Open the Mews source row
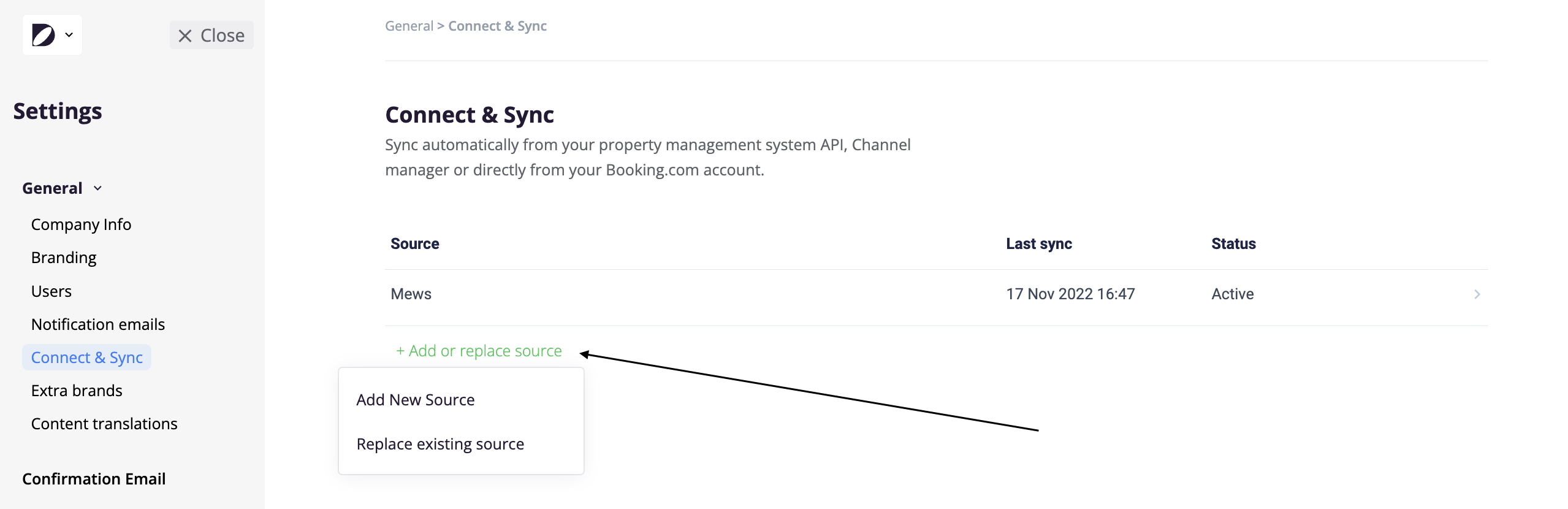This screenshot has height=509, width=1568. (936, 294)
